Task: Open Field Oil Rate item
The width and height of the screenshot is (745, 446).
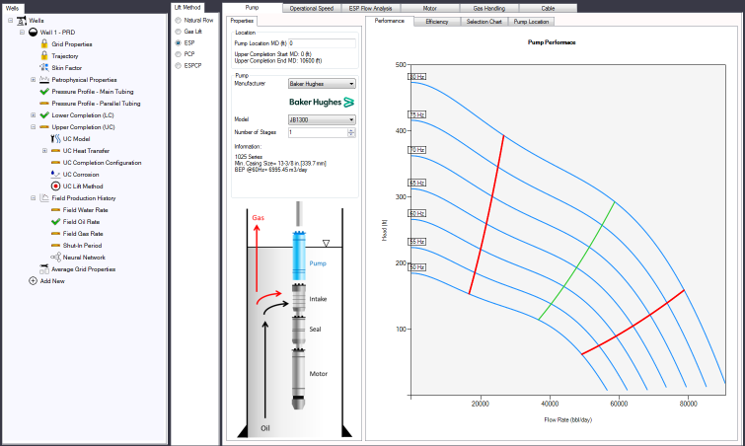Action: tap(82, 221)
